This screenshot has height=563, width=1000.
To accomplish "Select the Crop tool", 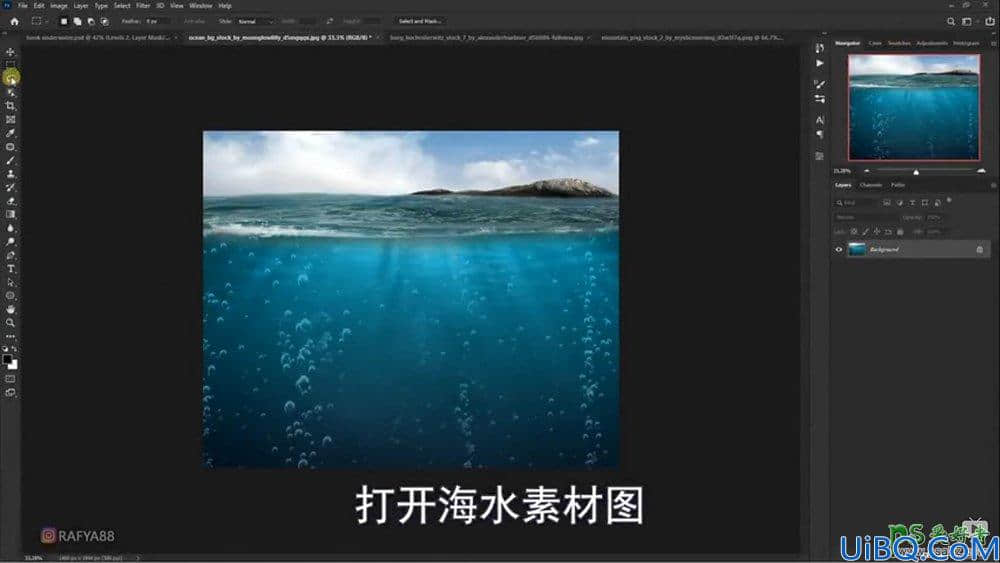I will tap(10, 106).
